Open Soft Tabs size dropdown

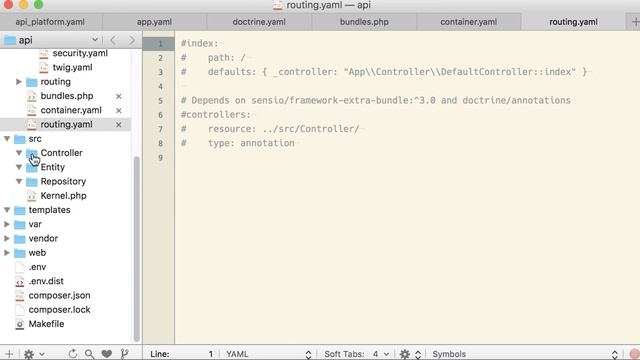[x=357, y=354]
